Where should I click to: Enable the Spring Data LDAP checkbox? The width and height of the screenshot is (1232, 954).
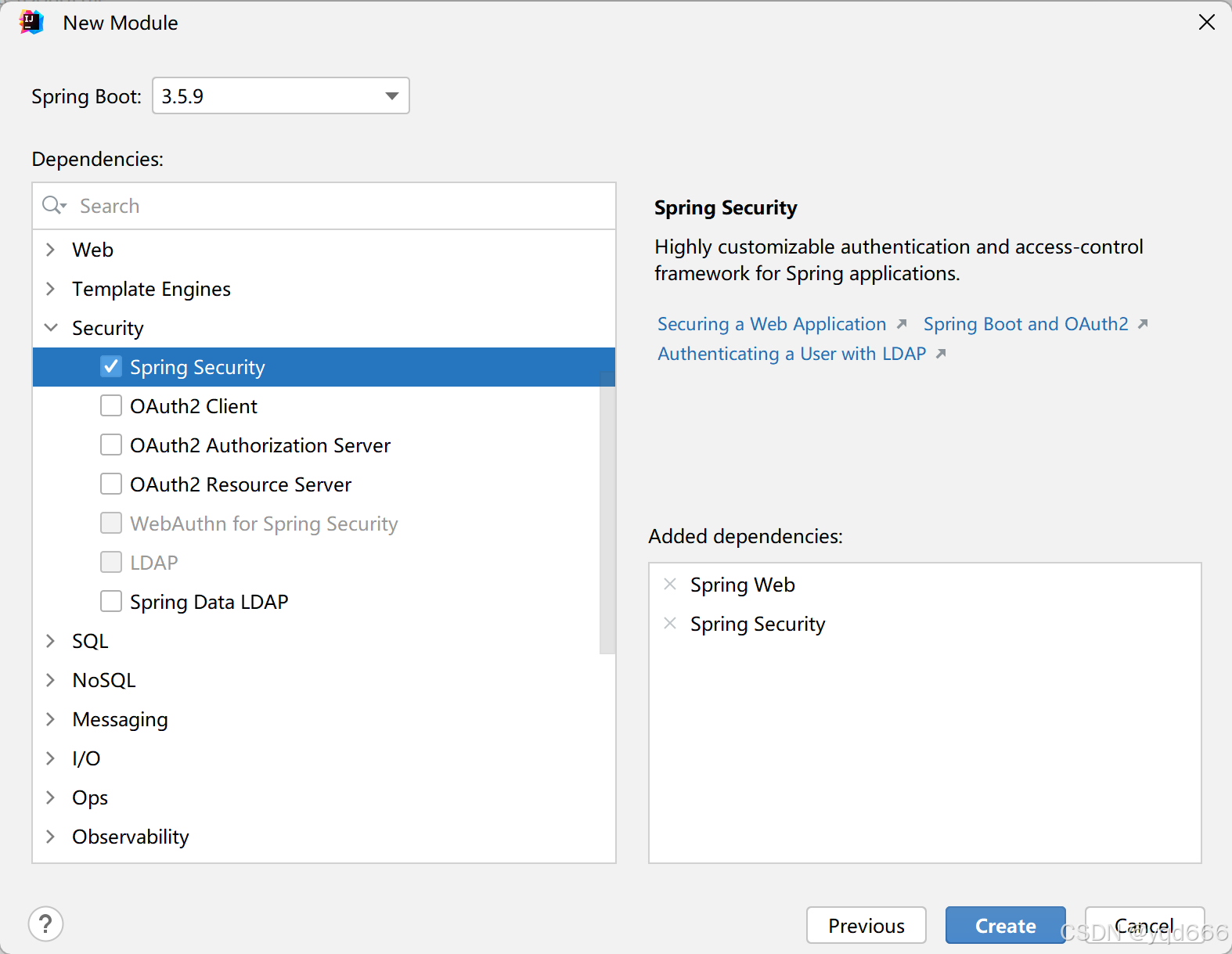click(x=111, y=601)
